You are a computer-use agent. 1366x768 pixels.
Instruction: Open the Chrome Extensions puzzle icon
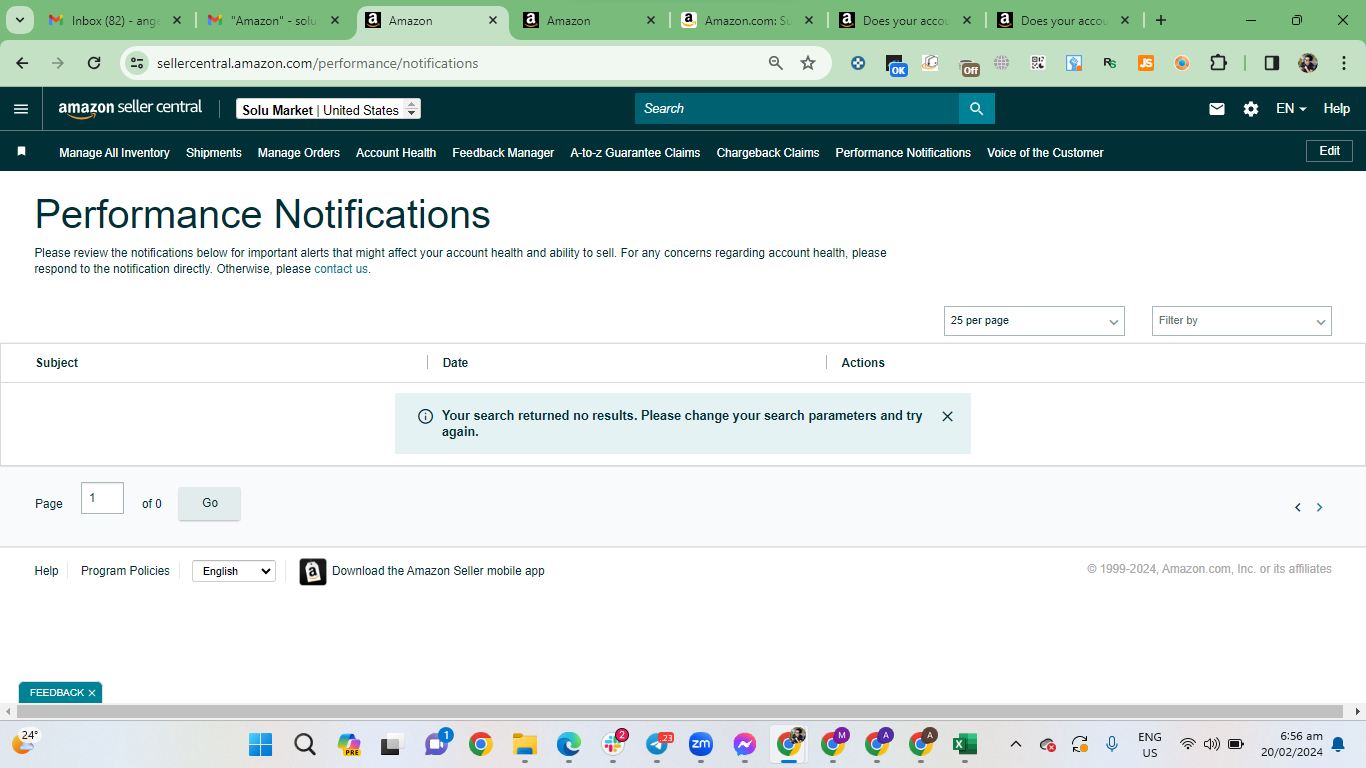click(x=1218, y=63)
